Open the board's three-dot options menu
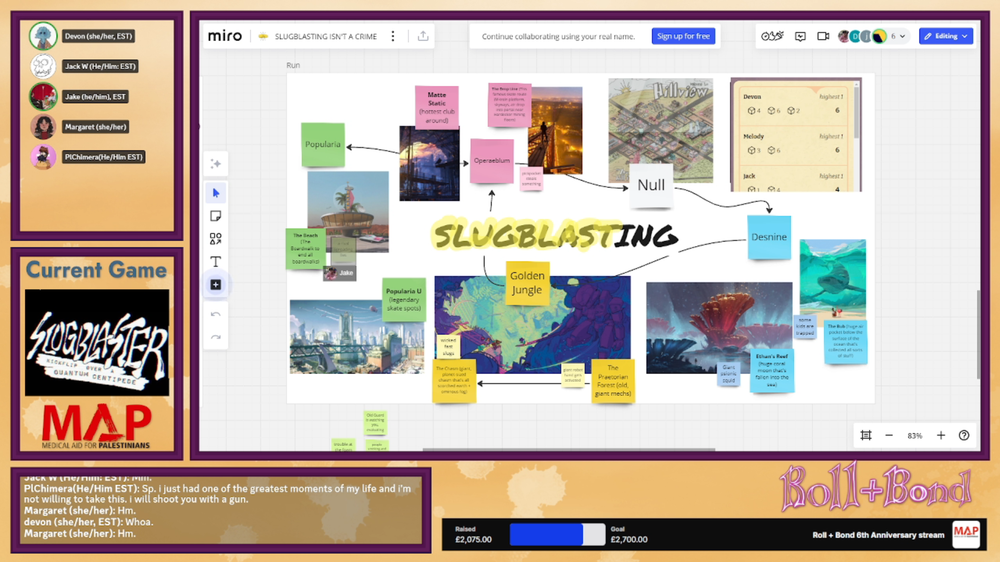Image resolution: width=1000 pixels, height=562 pixels. [393, 36]
